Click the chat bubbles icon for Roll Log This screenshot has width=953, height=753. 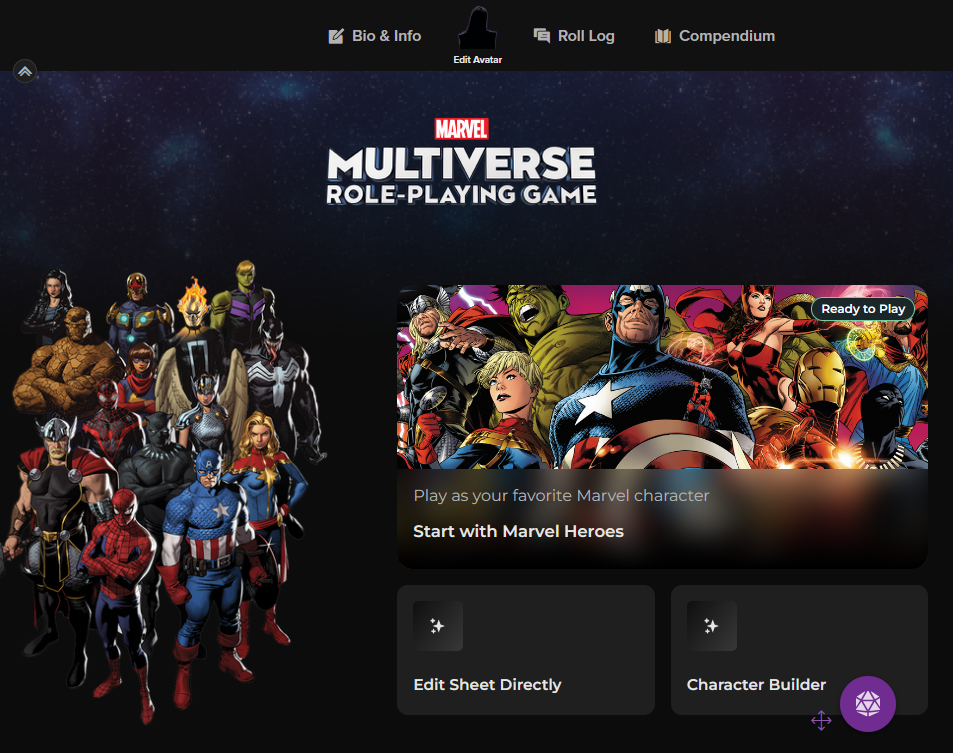pos(542,36)
